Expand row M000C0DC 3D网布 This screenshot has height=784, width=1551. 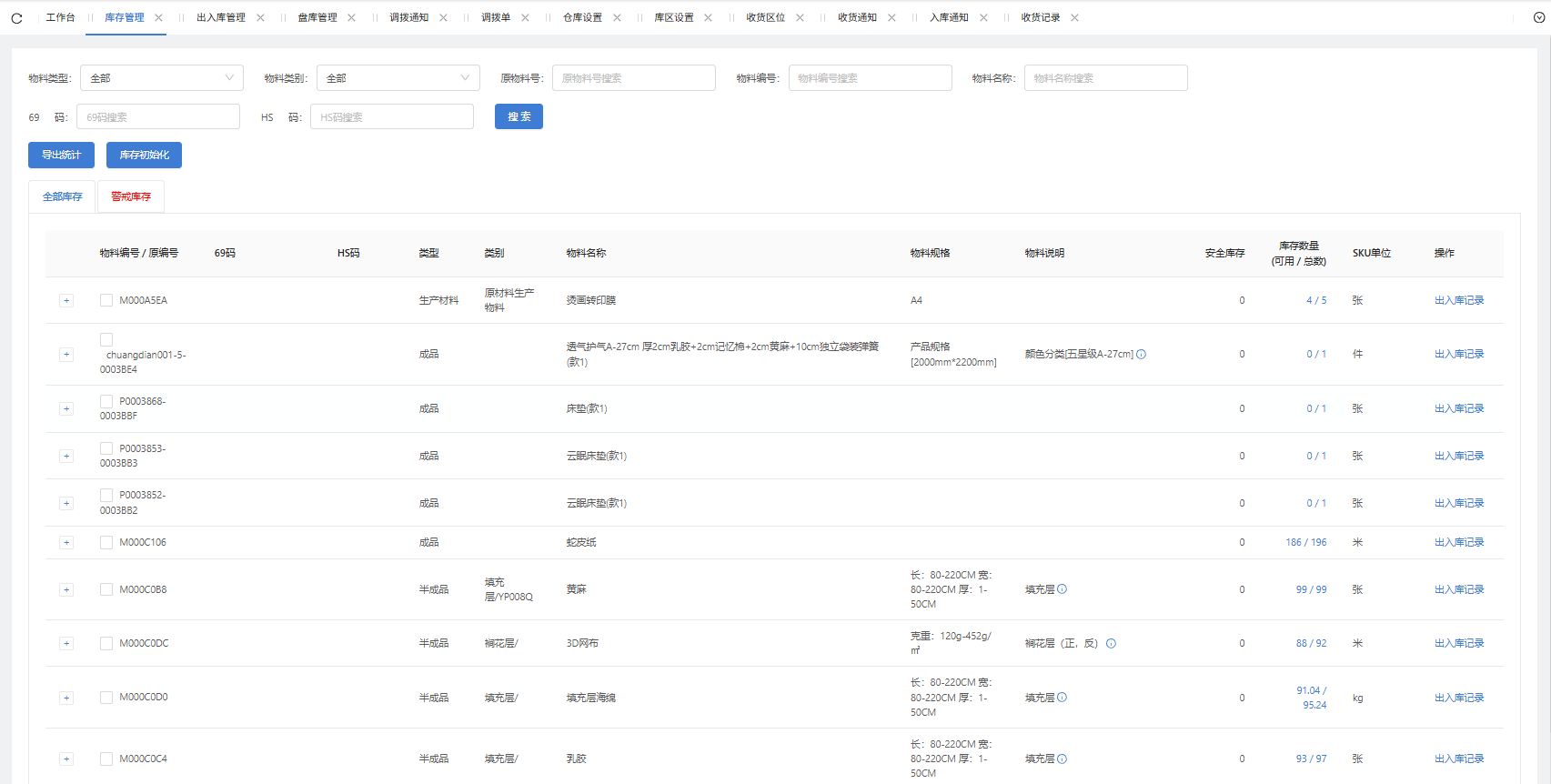(66, 643)
